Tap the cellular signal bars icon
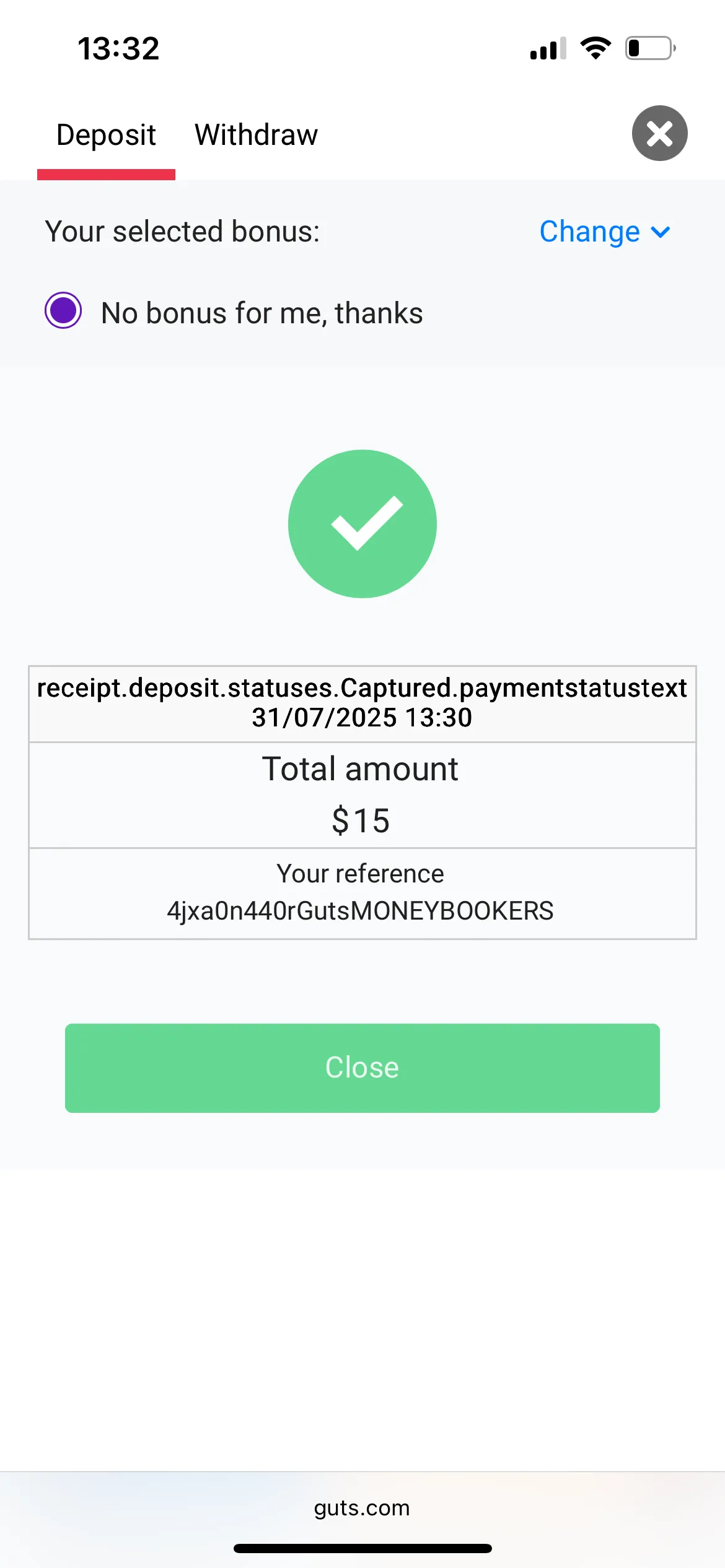This screenshot has width=725, height=1568. 548,48
